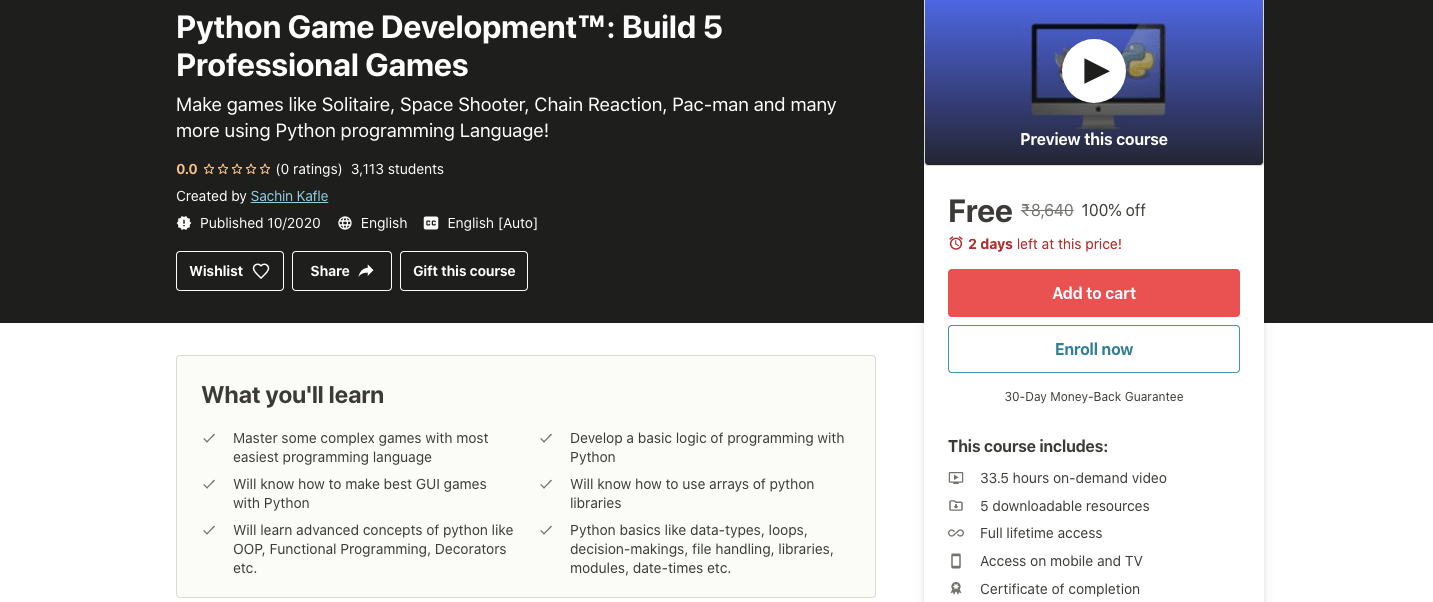Click the course subtitle description
The height and width of the screenshot is (602, 1433).
point(506,117)
